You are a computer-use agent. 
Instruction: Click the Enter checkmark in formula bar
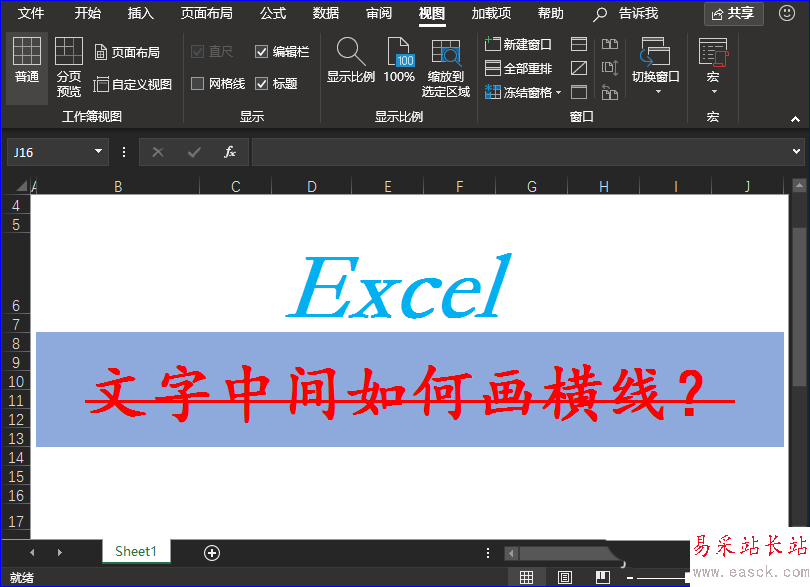[194, 152]
